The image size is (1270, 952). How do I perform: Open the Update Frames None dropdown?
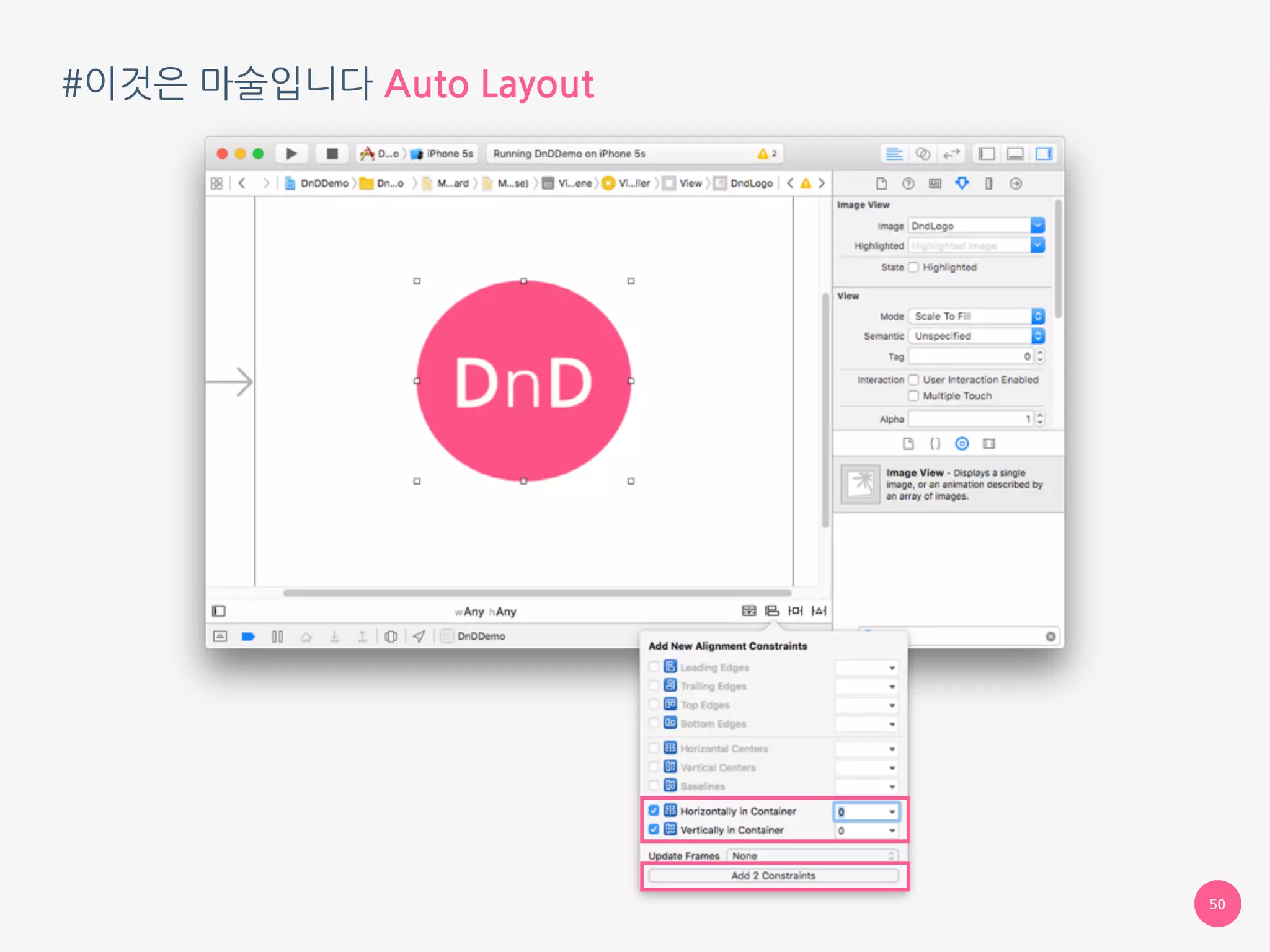point(812,856)
